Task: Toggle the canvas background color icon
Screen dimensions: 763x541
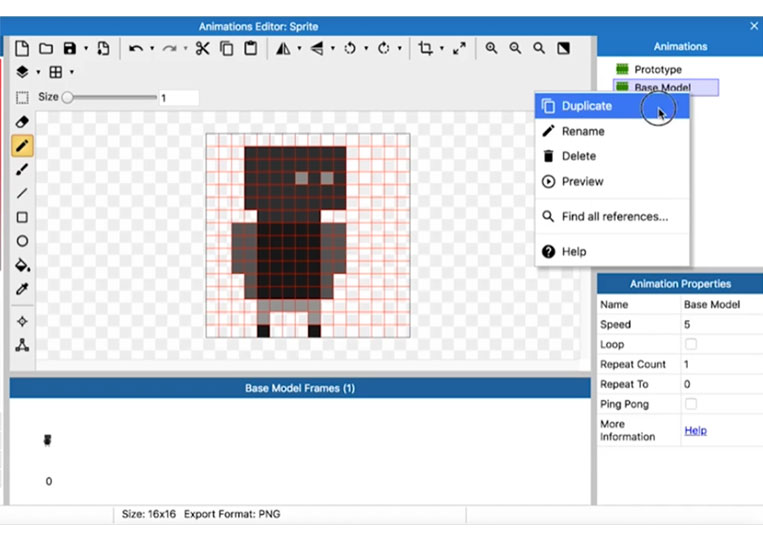Action: coord(563,48)
